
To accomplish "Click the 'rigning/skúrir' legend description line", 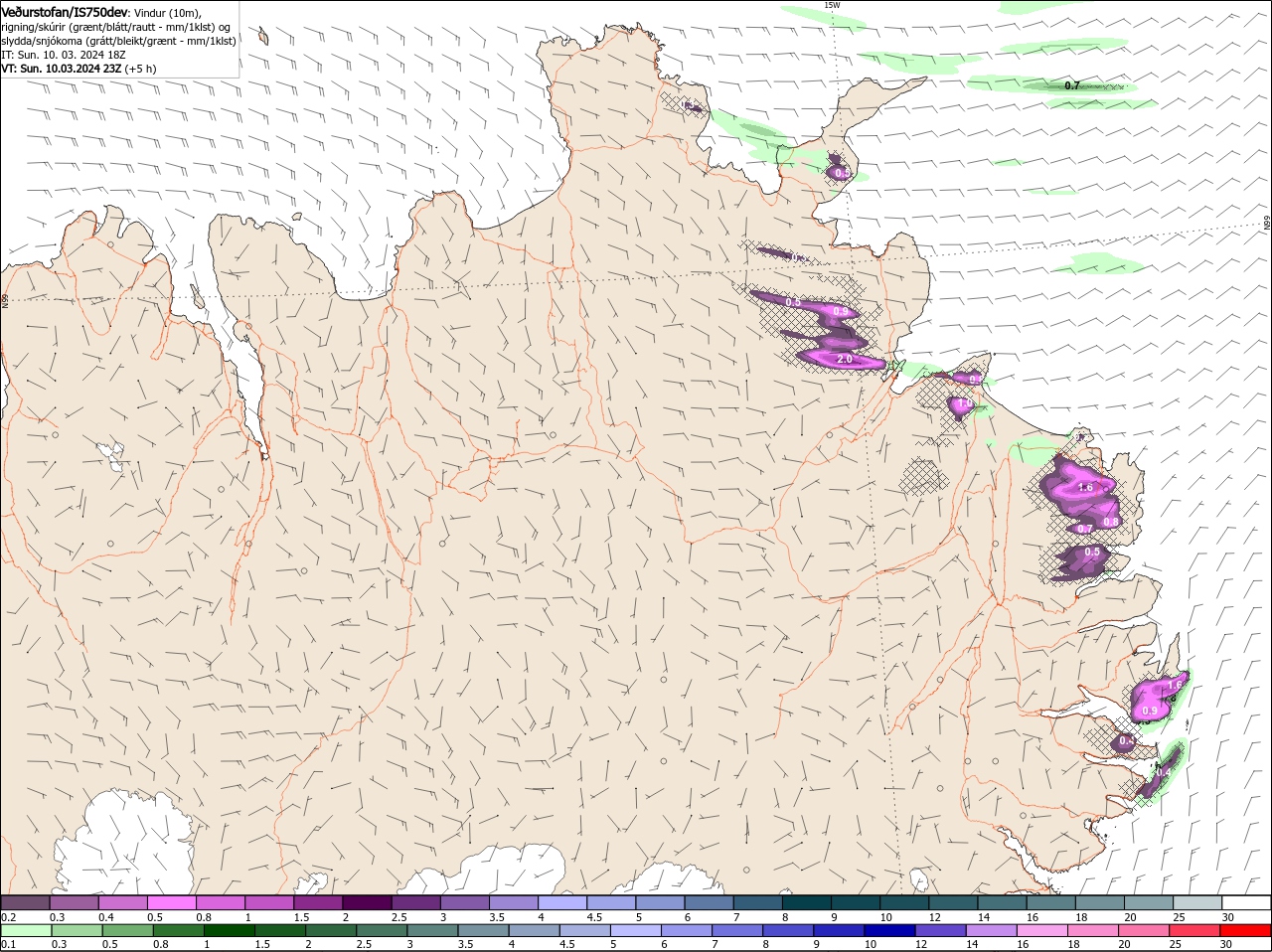I will point(117,27).
